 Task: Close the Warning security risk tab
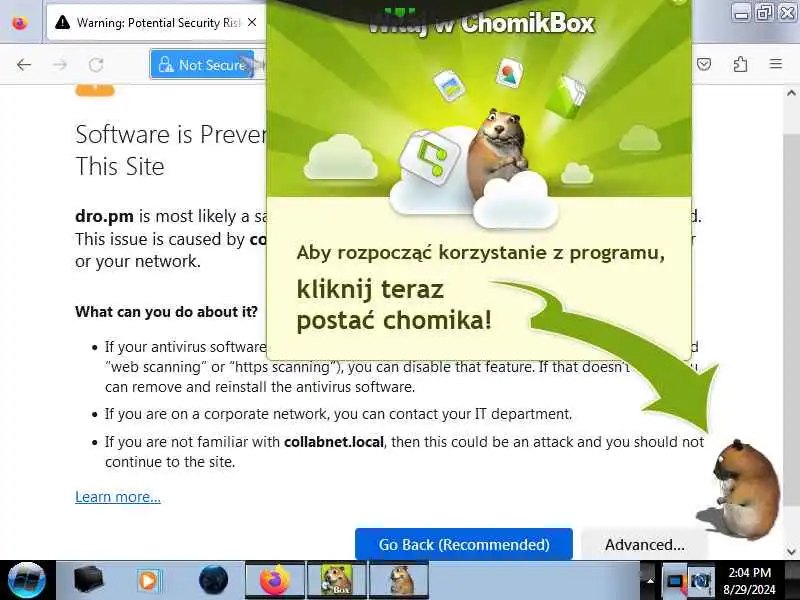click(252, 22)
